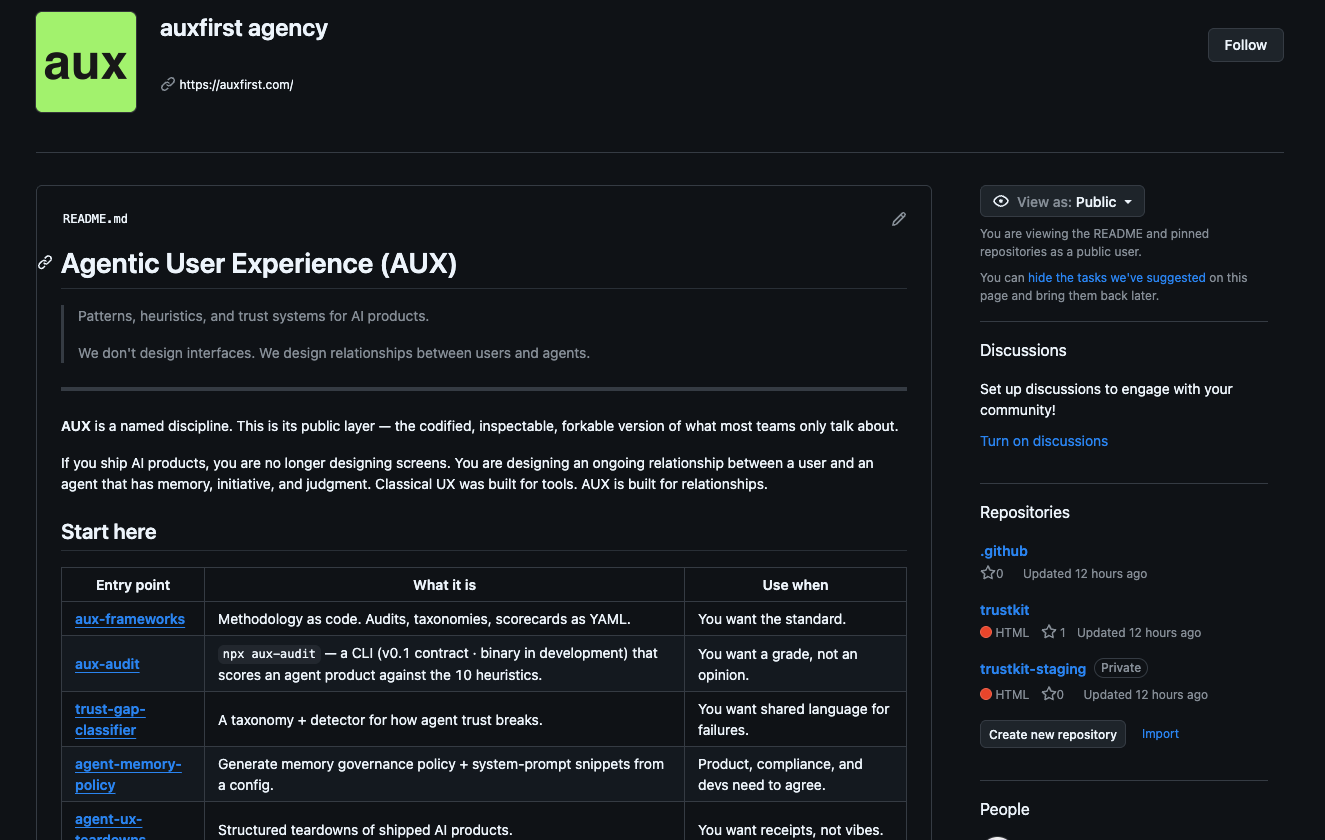Image resolution: width=1325 pixels, height=840 pixels.
Task: Click the green aux organization avatar
Action: pos(86,62)
